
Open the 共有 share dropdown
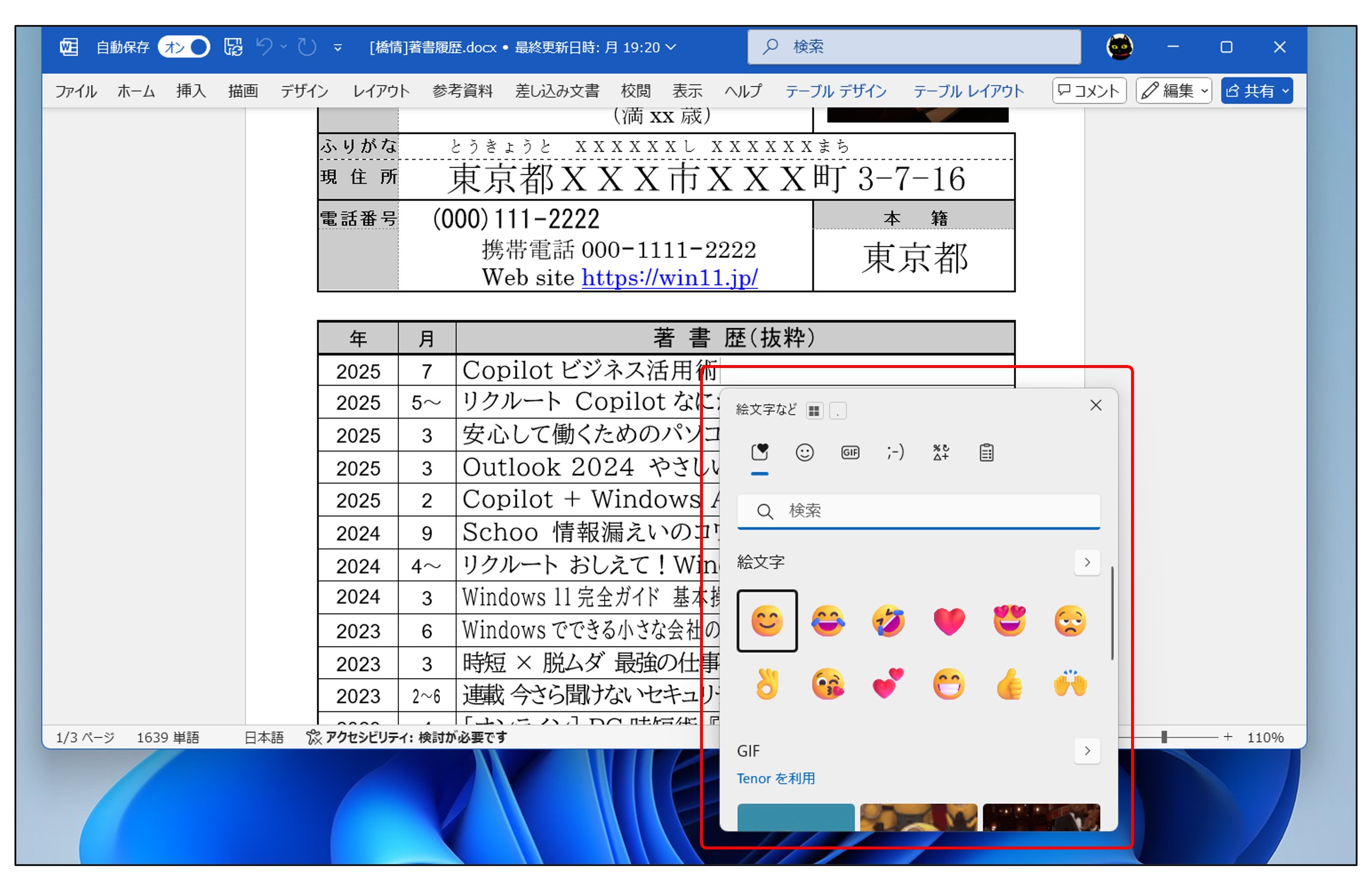click(x=1257, y=91)
